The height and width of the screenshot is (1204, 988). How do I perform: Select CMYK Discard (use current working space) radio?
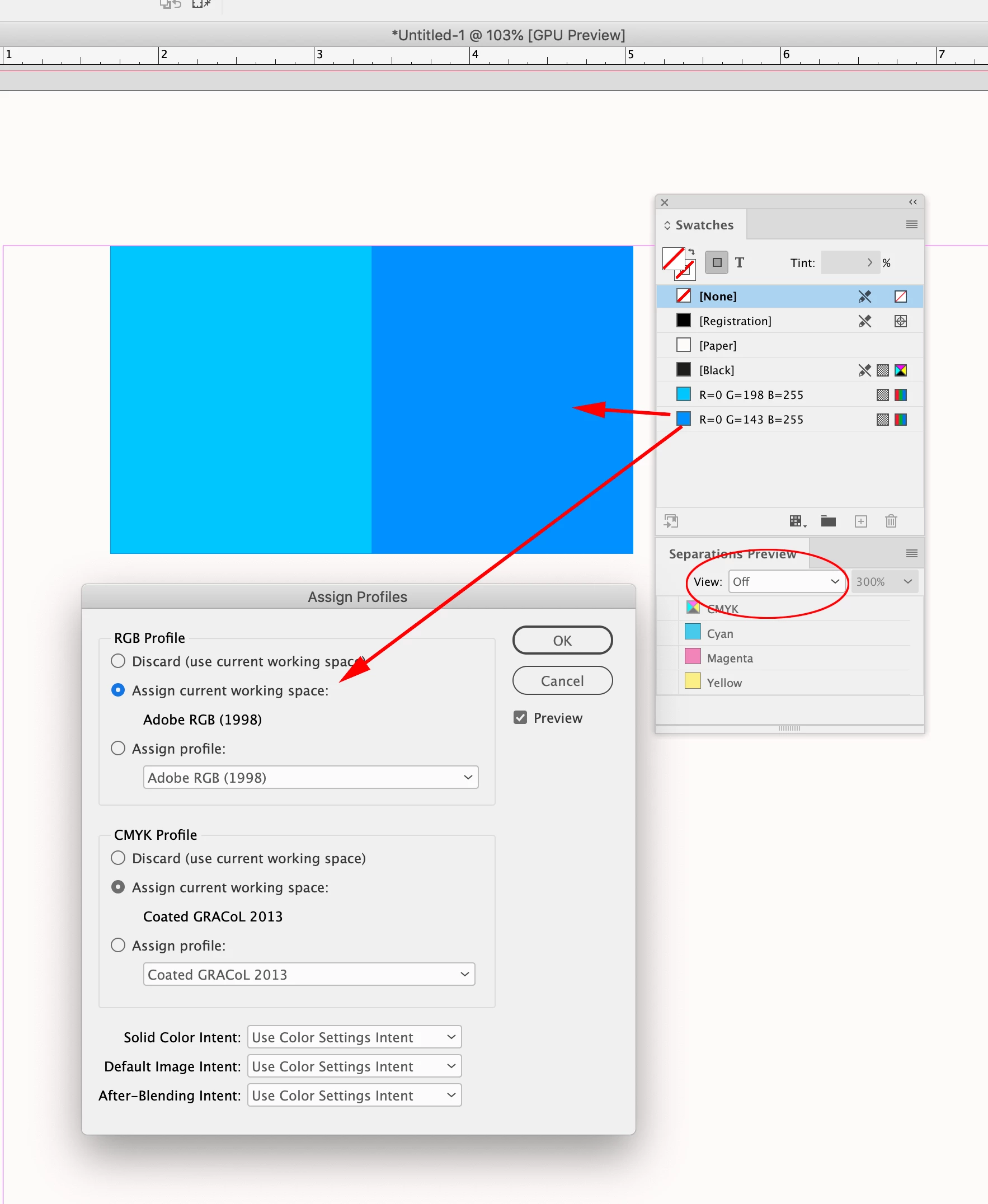[x=118, y=858]
